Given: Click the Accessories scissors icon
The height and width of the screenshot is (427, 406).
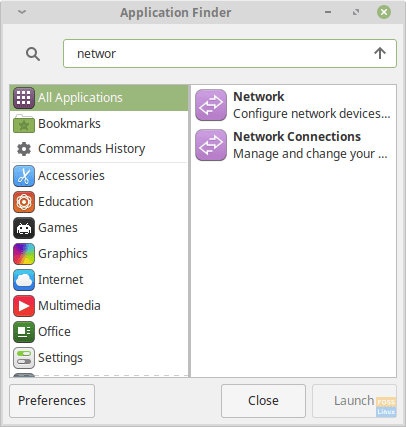Looking at the screenshot, I should pyautogui.click(x=24, y=176).
